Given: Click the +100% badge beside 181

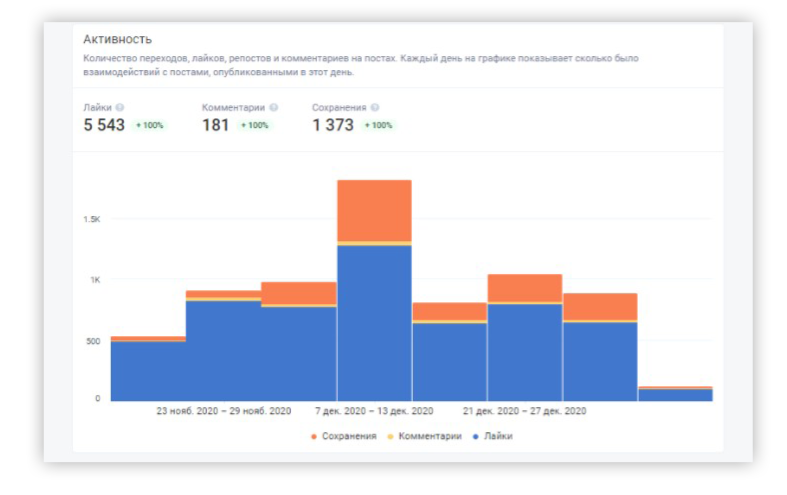Looking at the screenshot, I should (x=254, y=125).
